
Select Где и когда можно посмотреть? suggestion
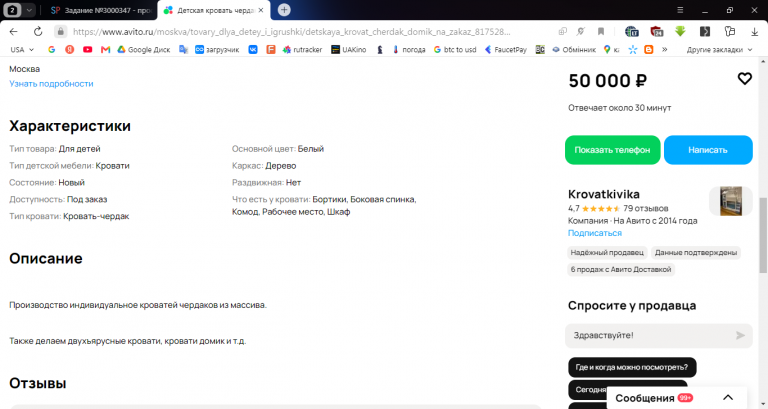tap(632, 367)
